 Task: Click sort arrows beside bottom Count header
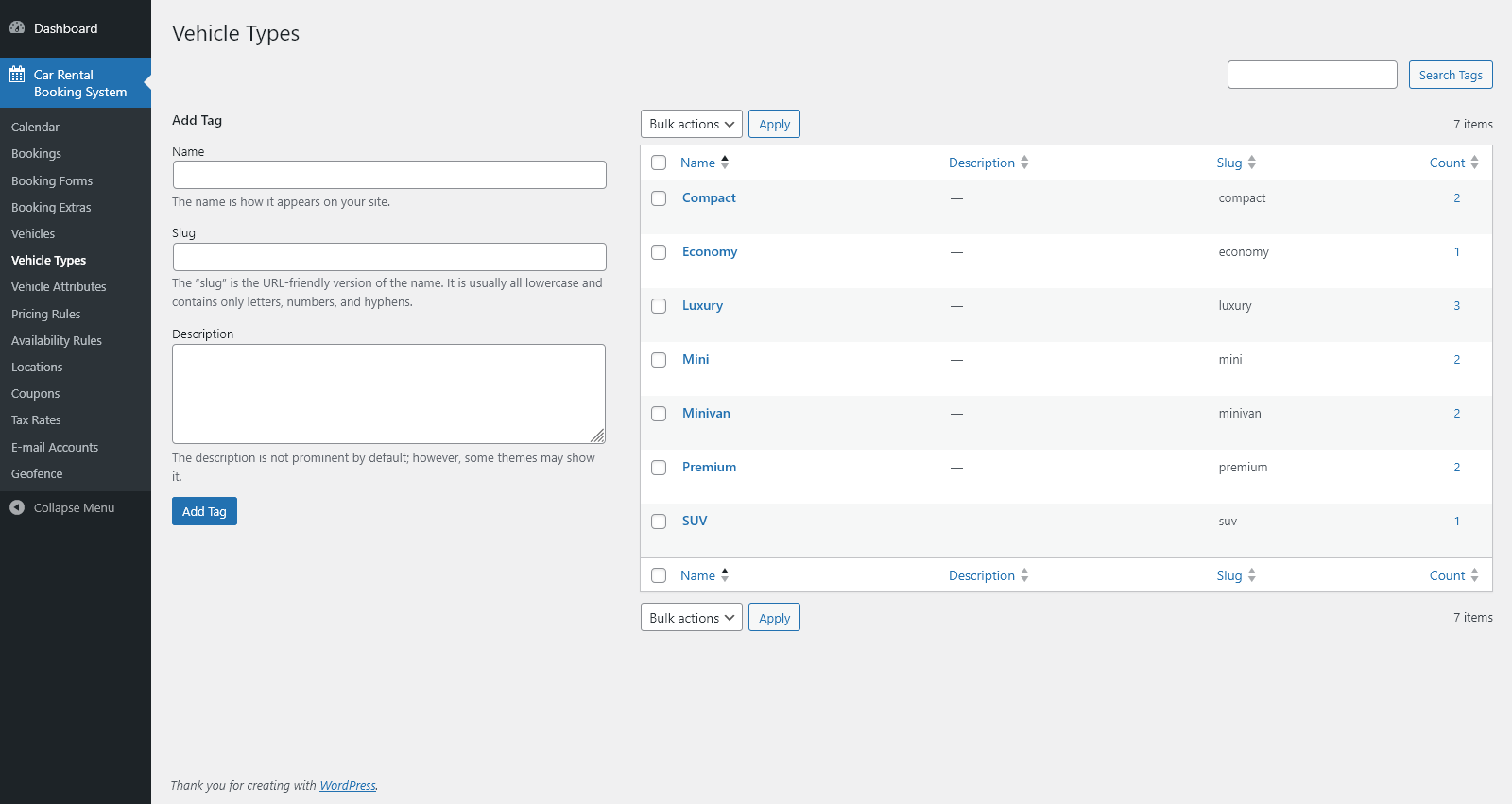1474,575
